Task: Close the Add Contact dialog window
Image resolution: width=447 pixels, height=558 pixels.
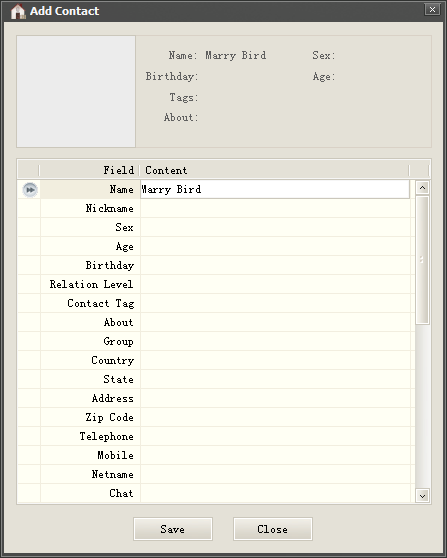Action: click(432, 10)
